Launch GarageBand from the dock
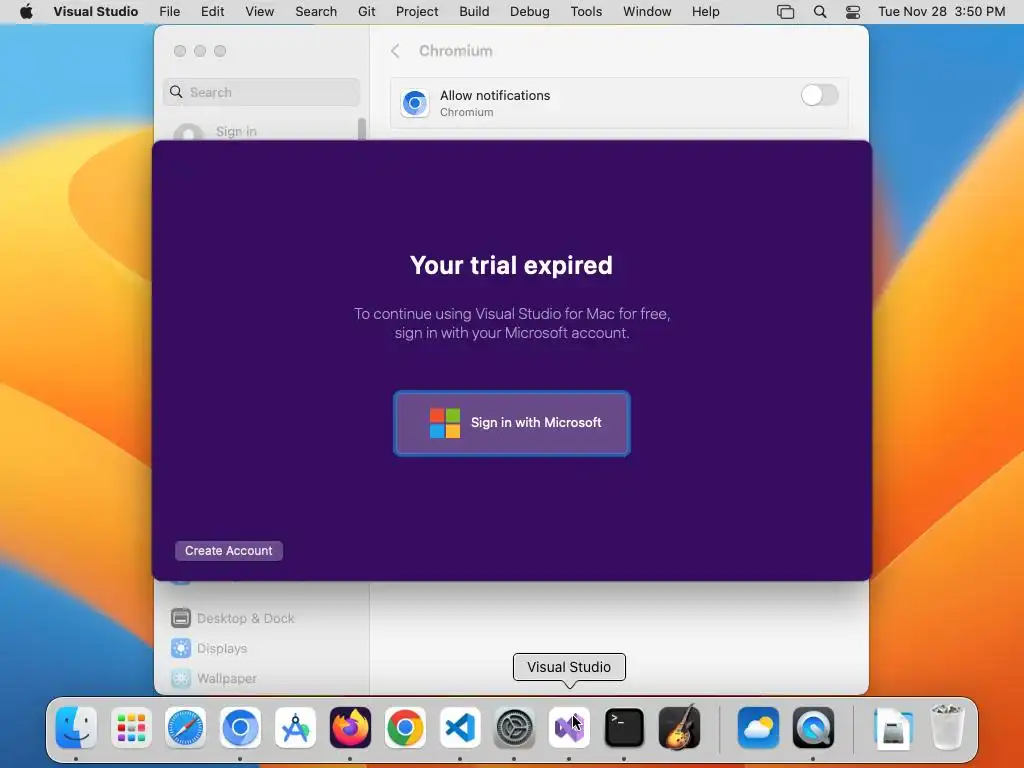 (x=679, y=728)
